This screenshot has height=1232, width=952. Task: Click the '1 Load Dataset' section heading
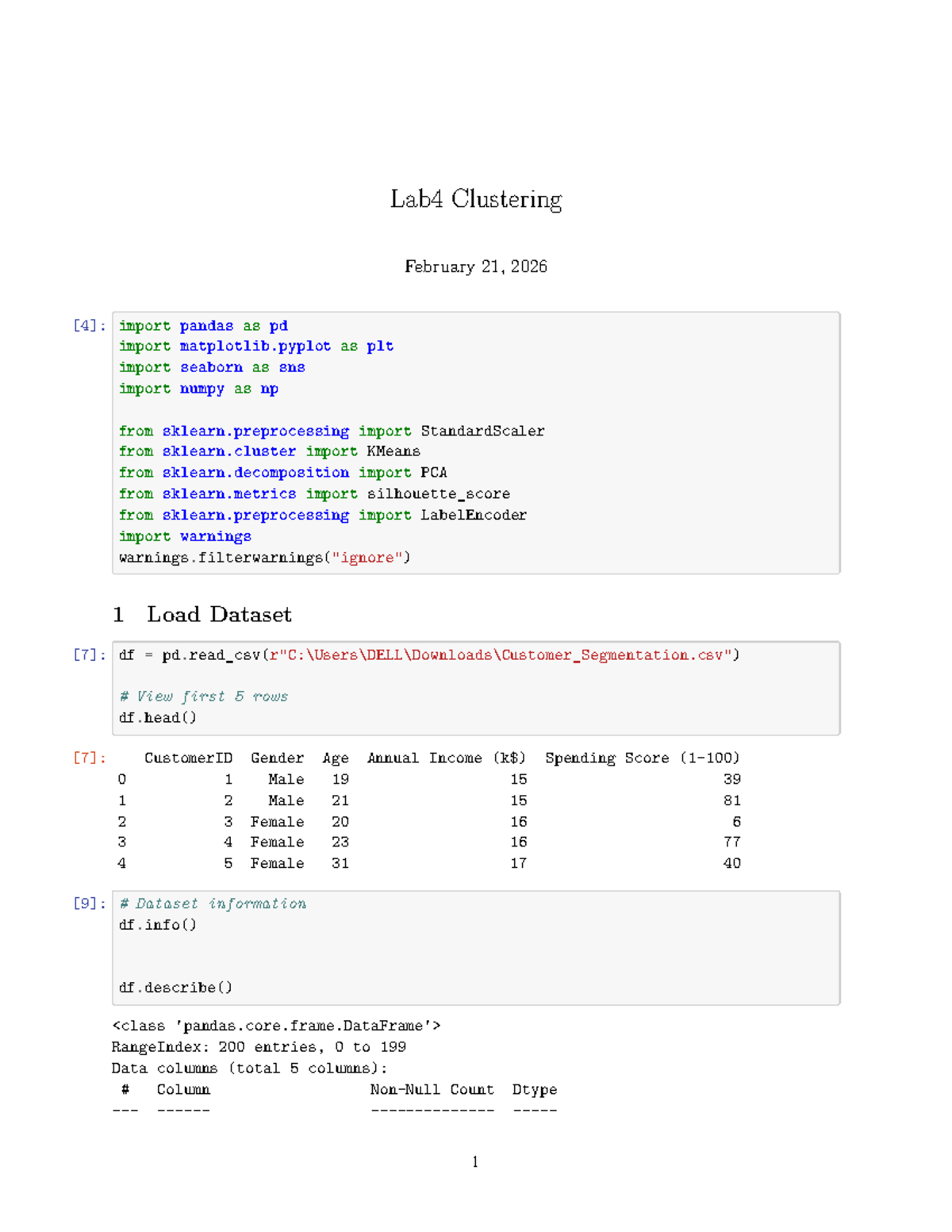coord(202,615)
